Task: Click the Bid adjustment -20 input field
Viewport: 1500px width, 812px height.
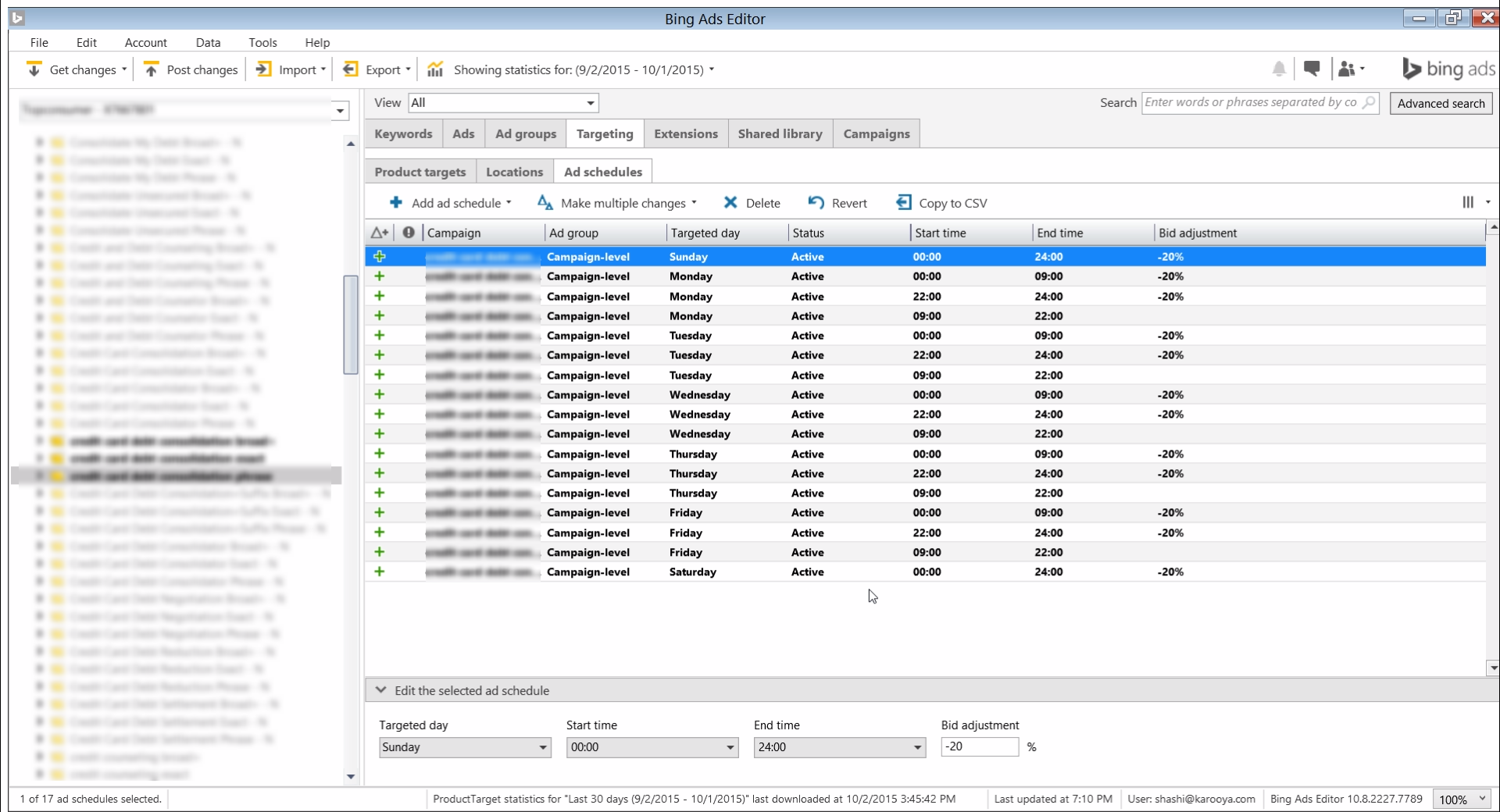Action: pos(980,746)
